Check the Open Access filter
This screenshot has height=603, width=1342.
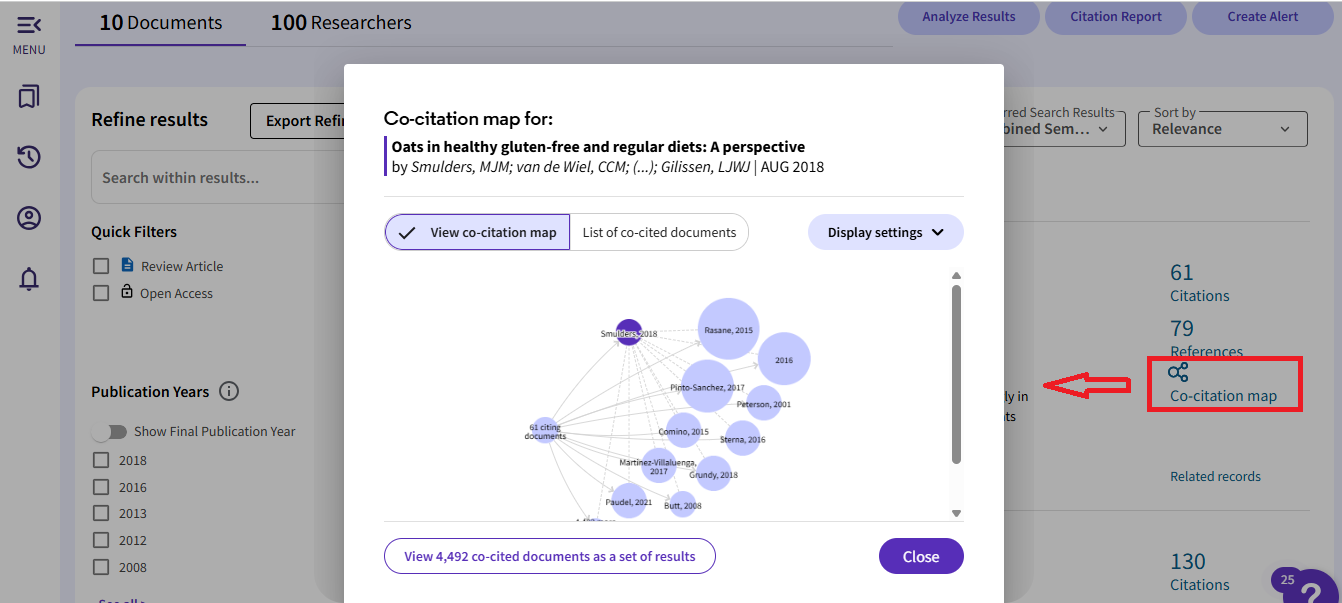click(x=101, y=293)
